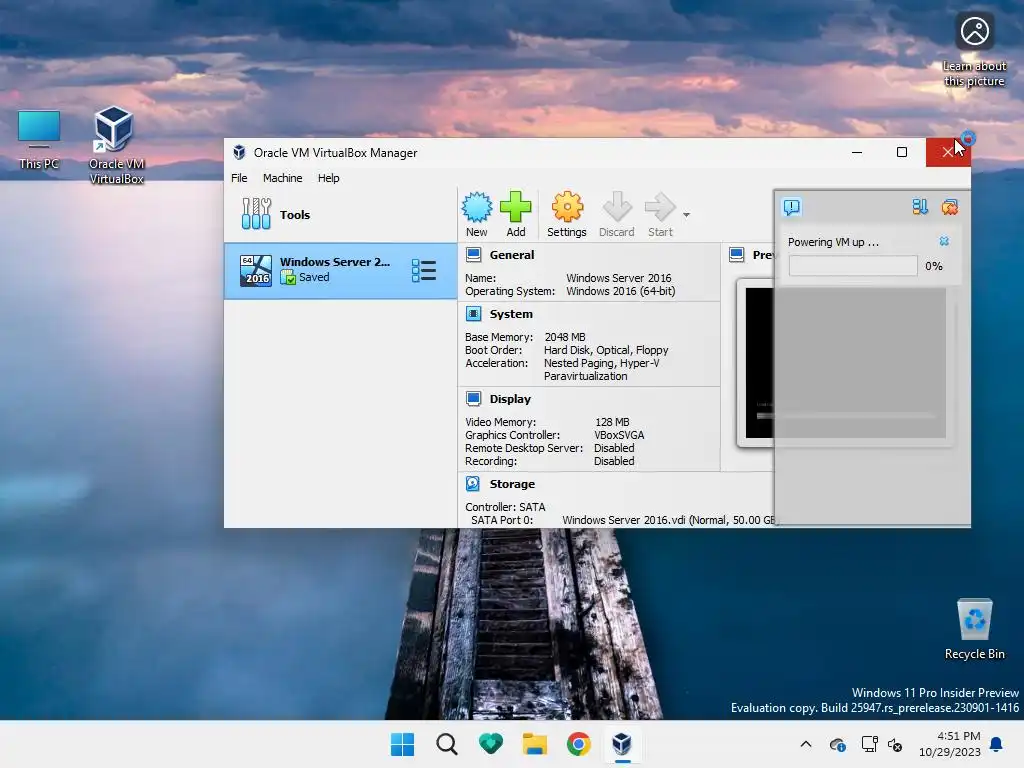Select Windows Server 2016 VM entry
Image resolution: width=1024 pixels, height=768 pixels.
(340, 270)
